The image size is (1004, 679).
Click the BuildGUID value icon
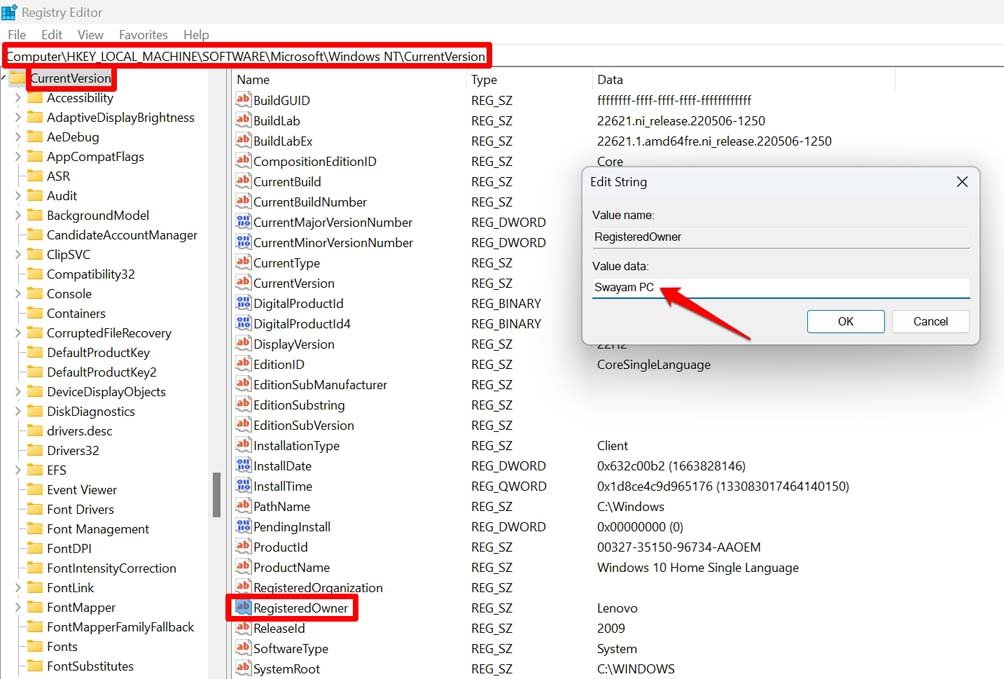(242, 100)
